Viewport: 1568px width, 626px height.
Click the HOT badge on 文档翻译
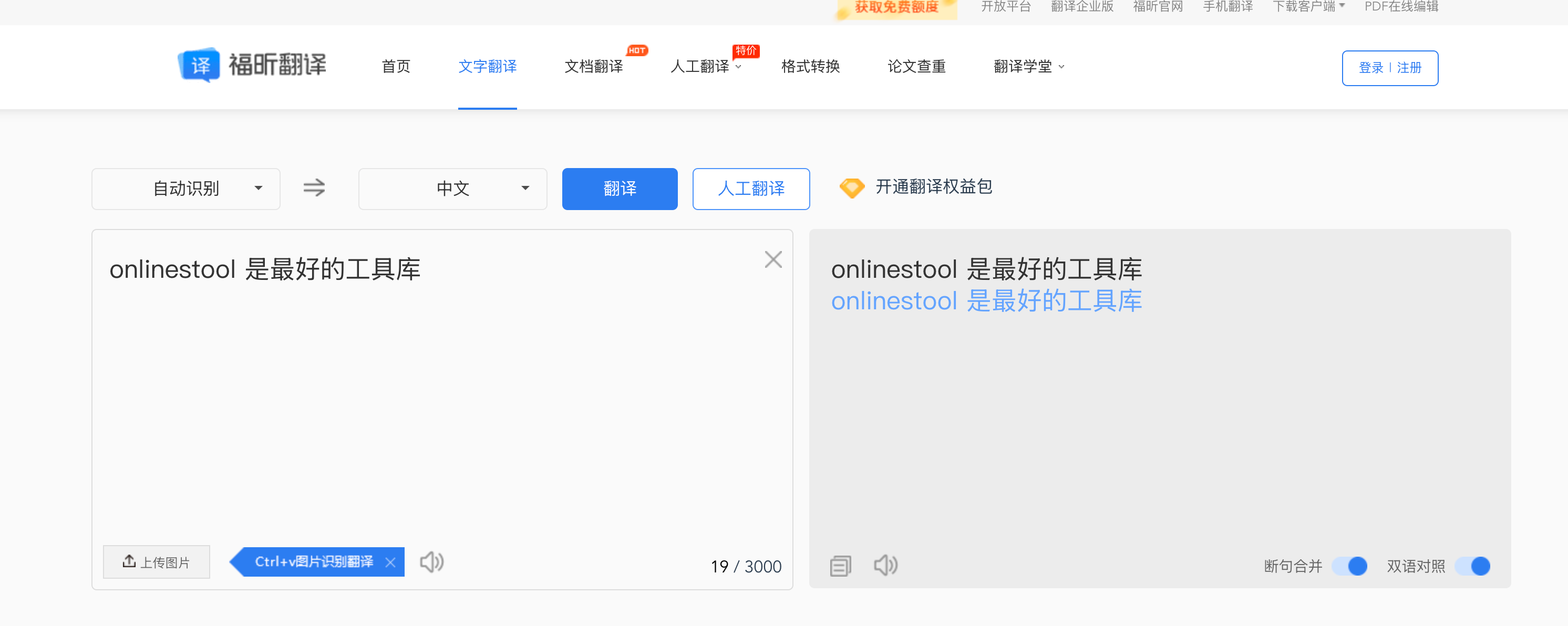tap(637, 50)
